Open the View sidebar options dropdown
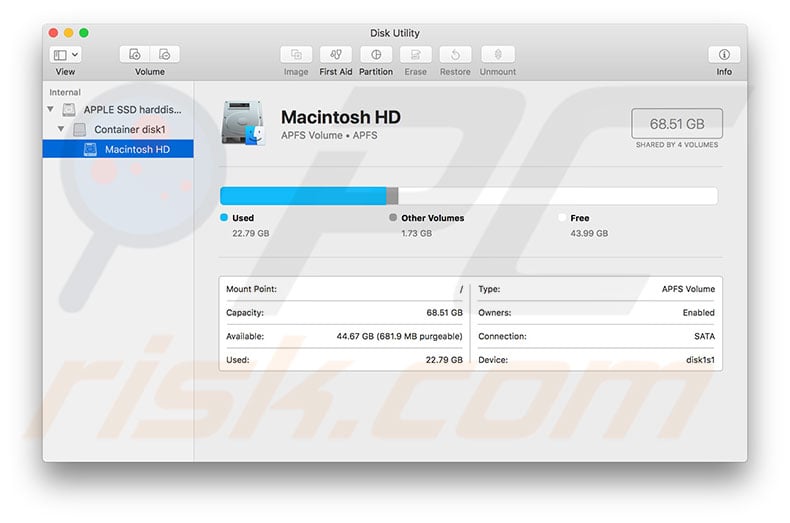Screen dimensions: 790x523 click(x=65, y=54)
